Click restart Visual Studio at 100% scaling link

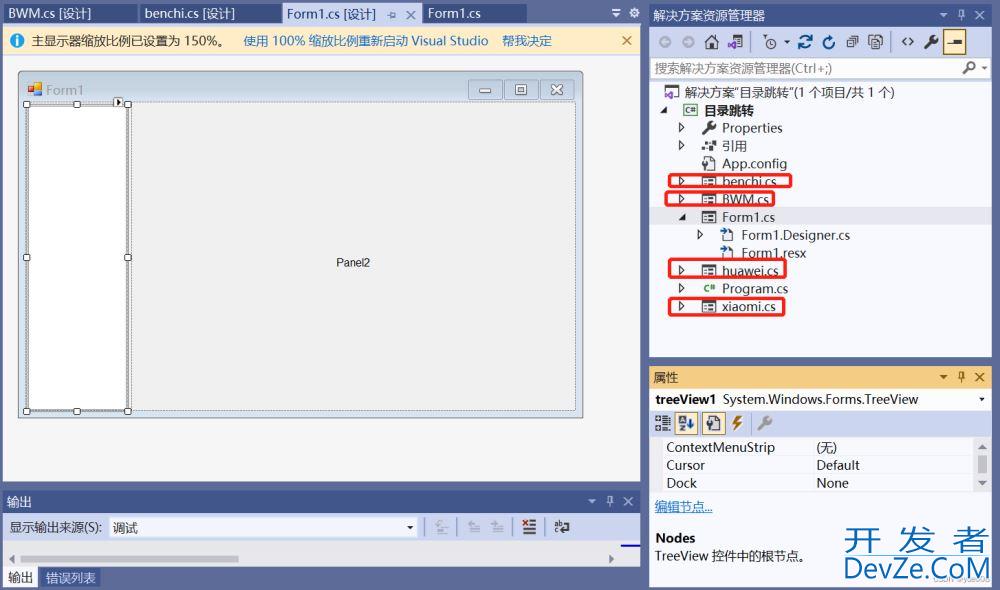365,41
